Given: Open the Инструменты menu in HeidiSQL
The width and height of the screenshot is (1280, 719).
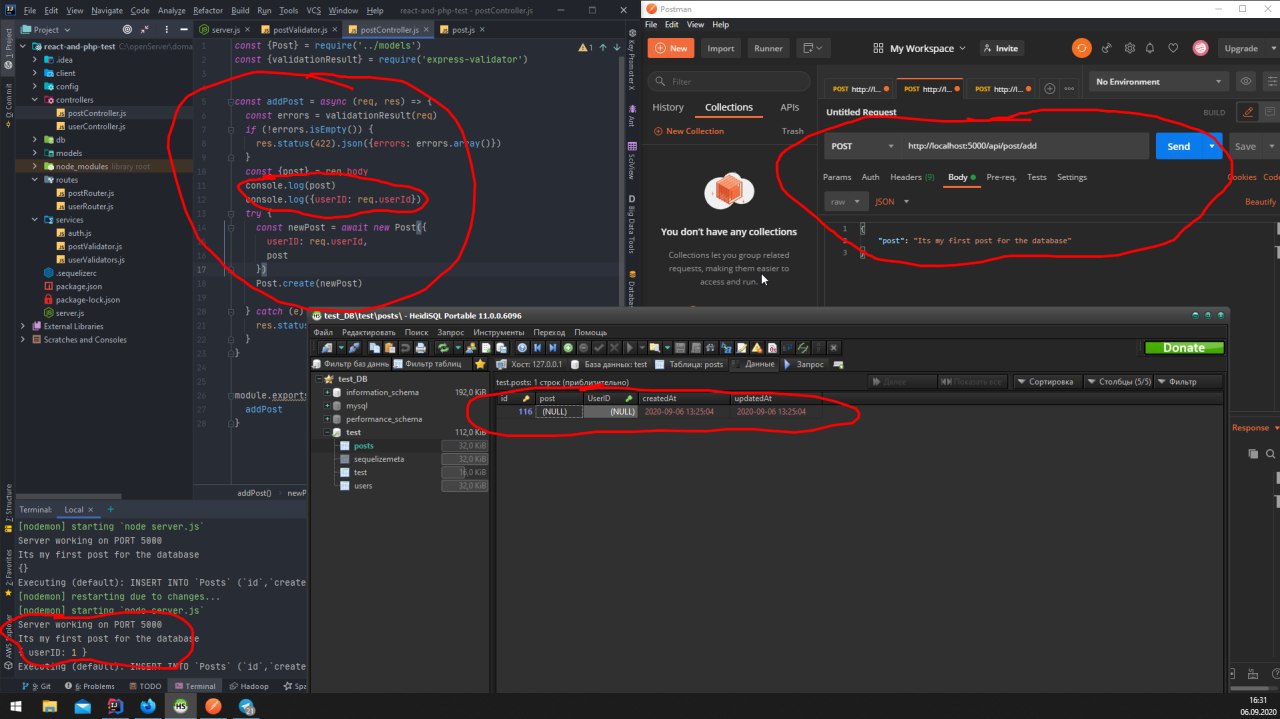Looking at the screenshot, I should (x=497, y=332).
